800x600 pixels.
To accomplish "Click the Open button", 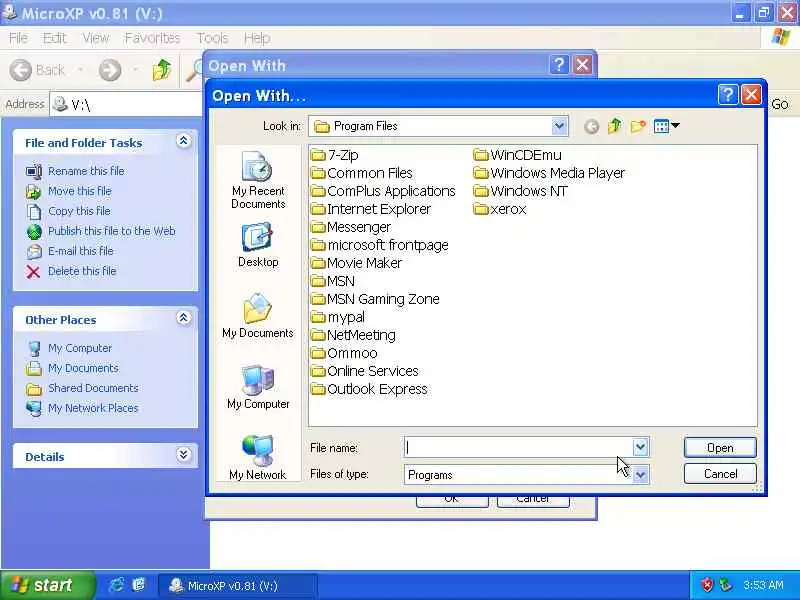I will click(720, 447).
